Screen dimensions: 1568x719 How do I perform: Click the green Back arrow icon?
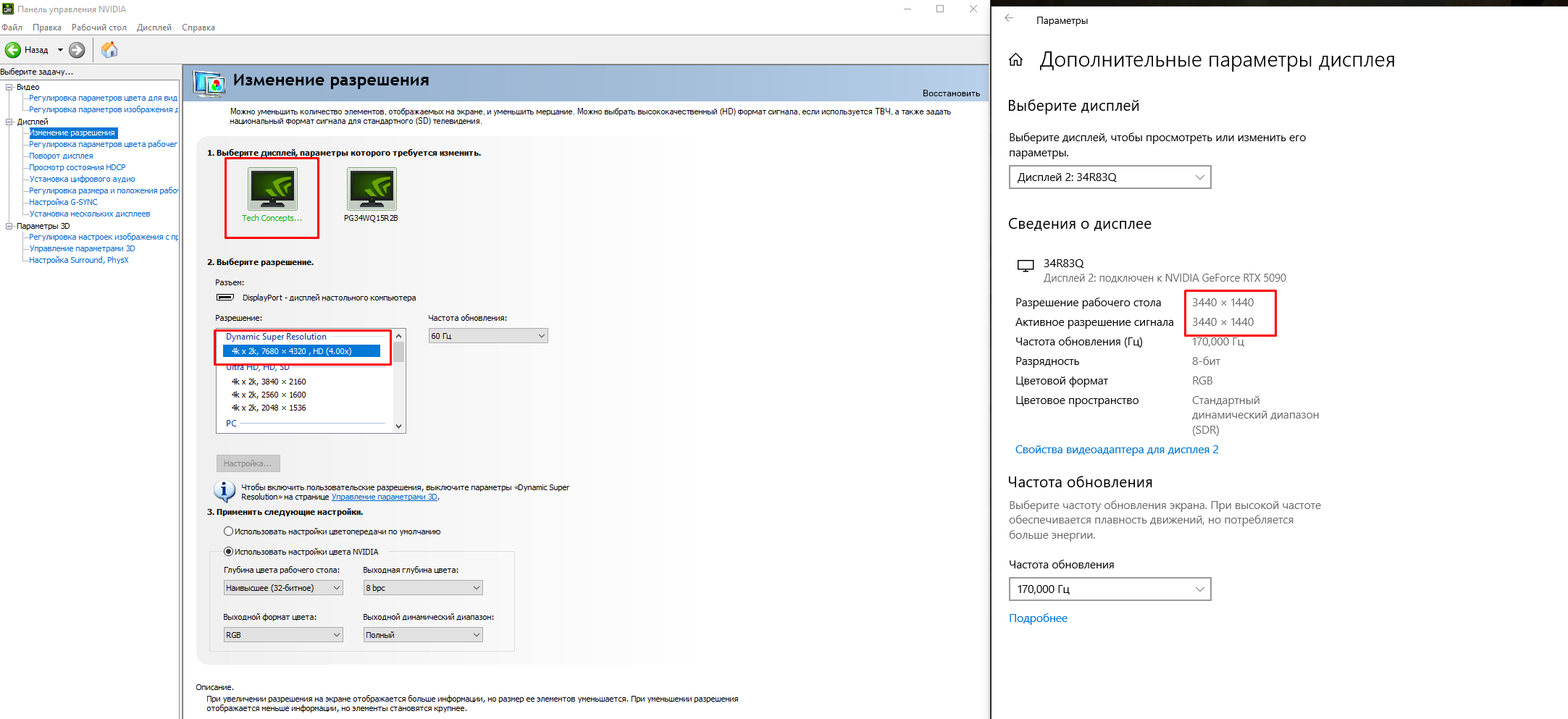point(13,50)
